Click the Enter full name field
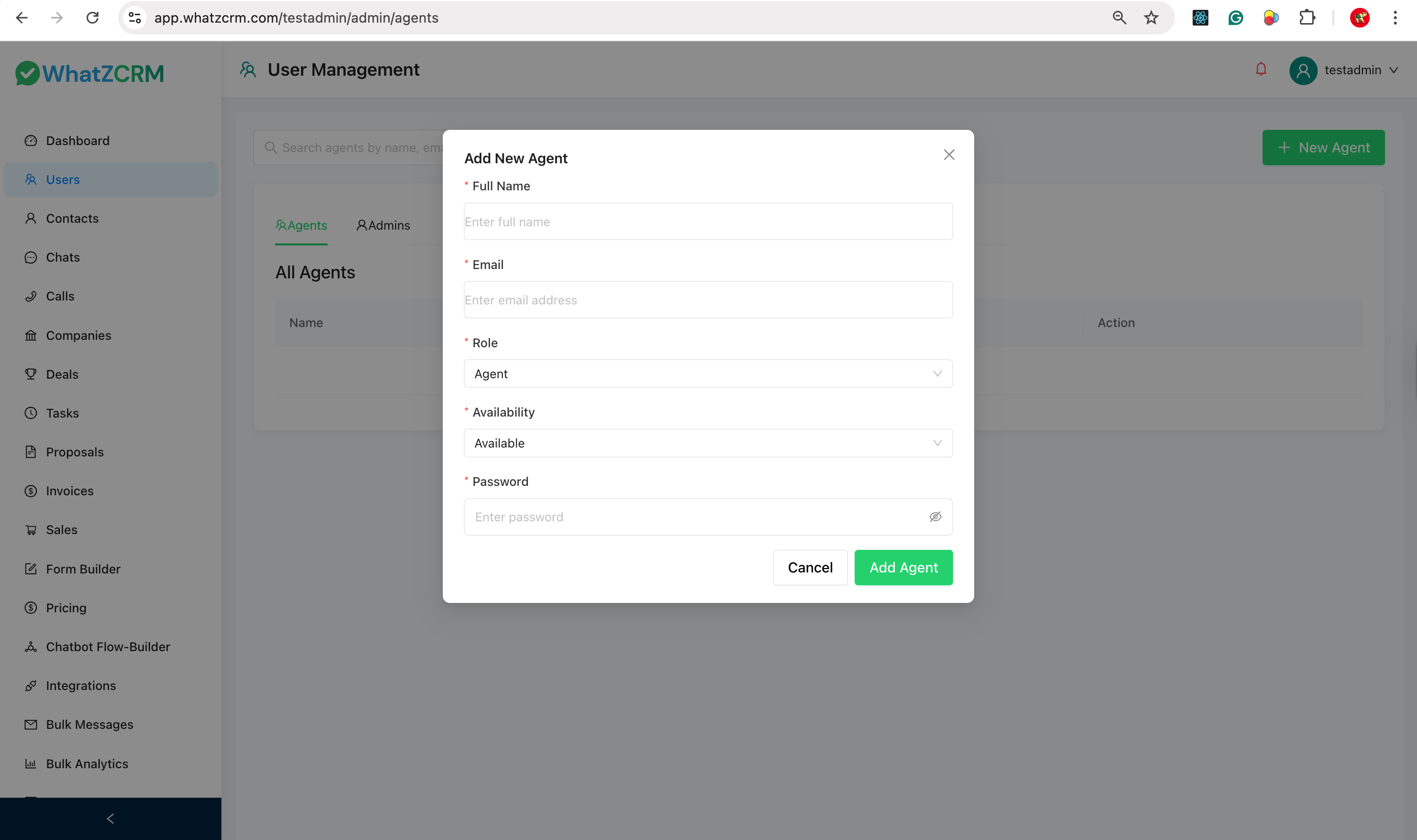The height and width of the screenshot is (840, 1417). 708,221
